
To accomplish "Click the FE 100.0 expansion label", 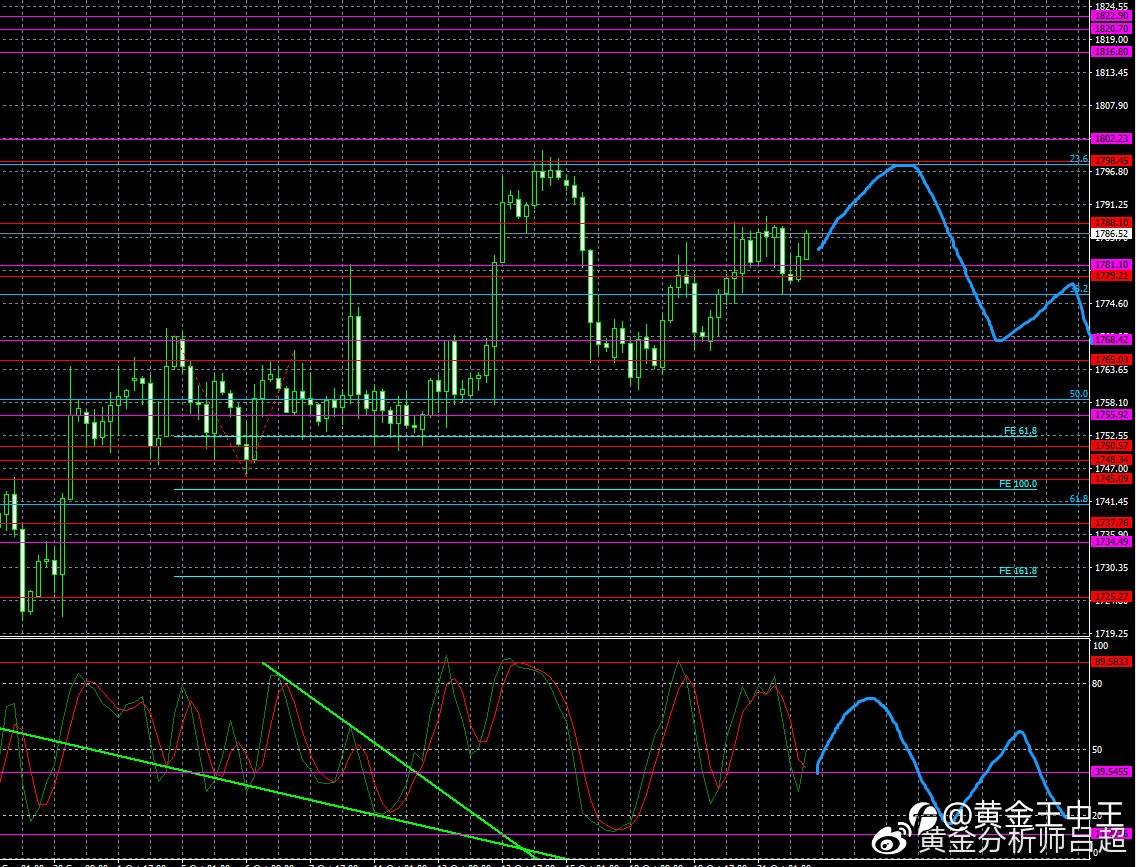I will [x=1018, y=484].
